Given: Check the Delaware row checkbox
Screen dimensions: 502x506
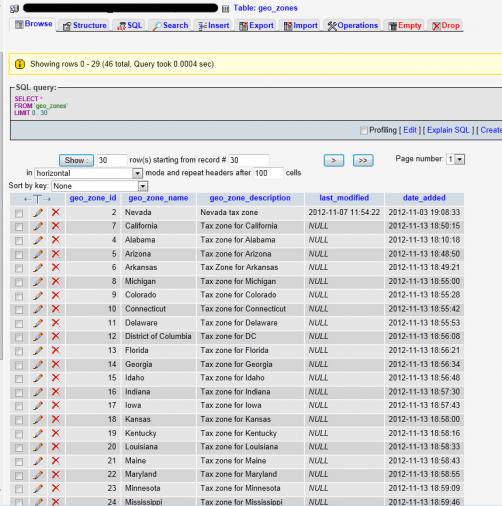Looking at the screenshot, I should tap(19, 324).
